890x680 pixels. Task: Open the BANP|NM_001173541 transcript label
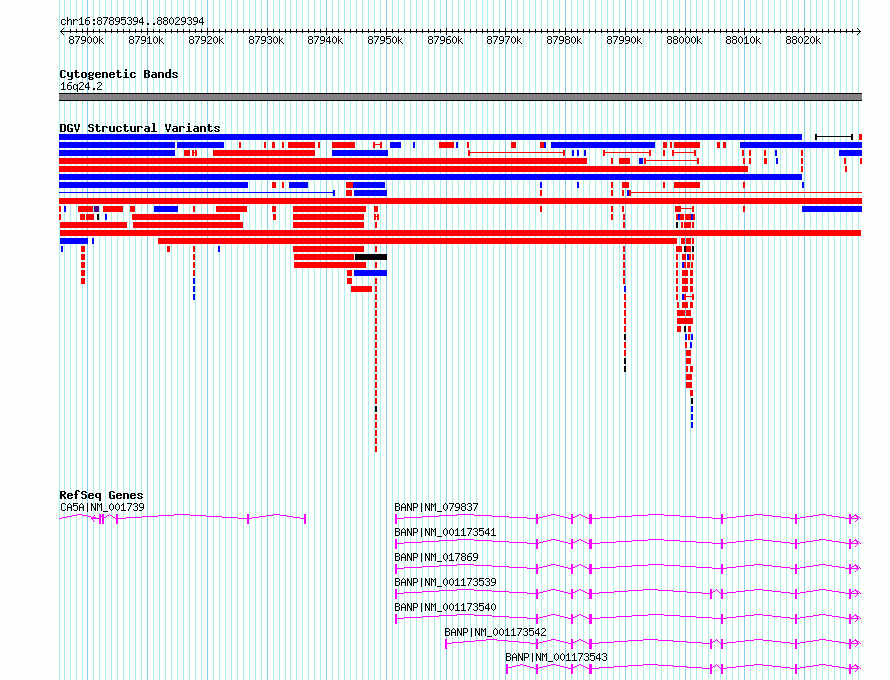point(446,532)
